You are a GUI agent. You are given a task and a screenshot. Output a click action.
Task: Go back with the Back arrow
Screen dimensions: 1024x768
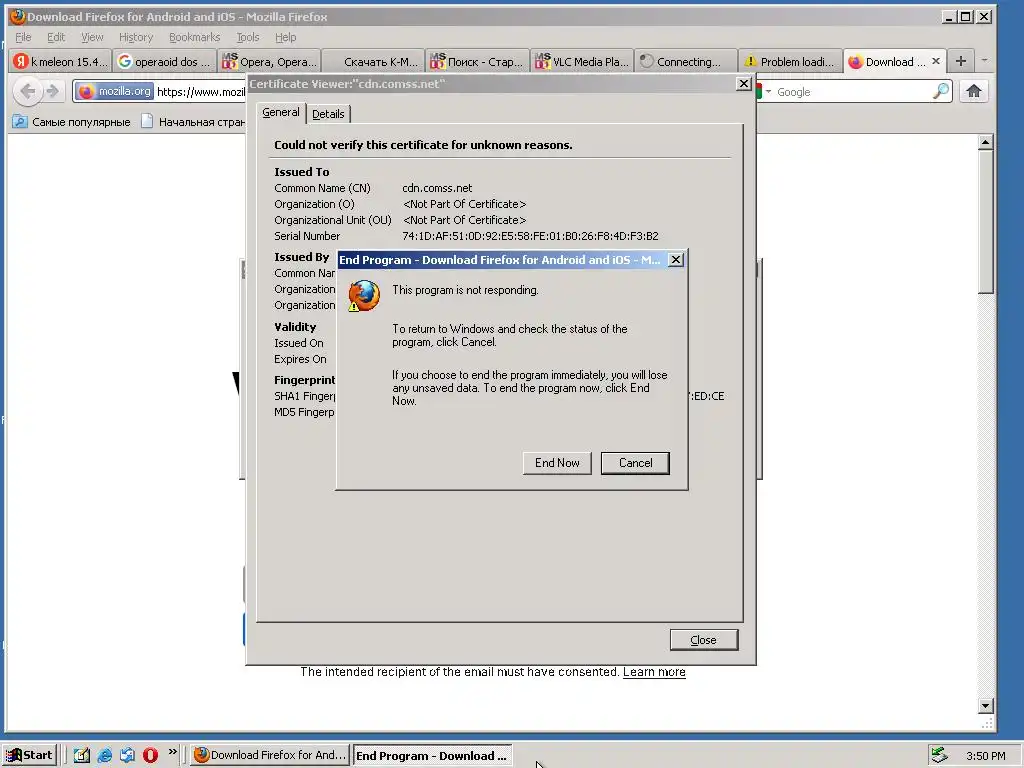[x=27, y=91]
